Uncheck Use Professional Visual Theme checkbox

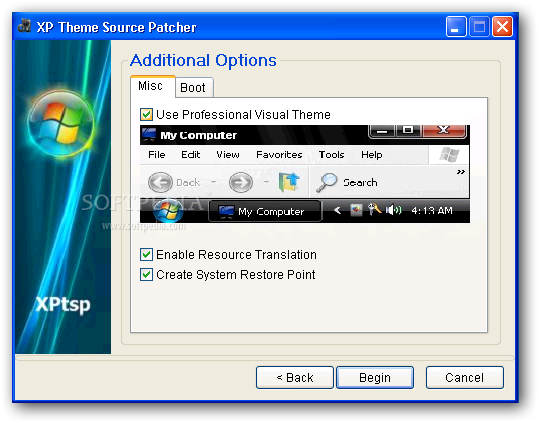tap(146, 114)
